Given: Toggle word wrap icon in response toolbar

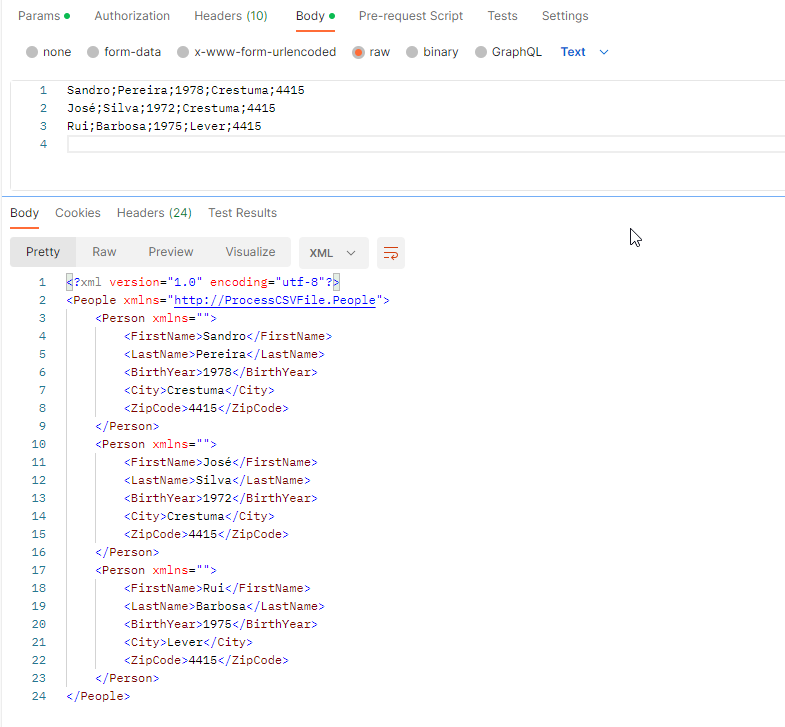Looking at the screenshot, I should click(x=391, y=253).
